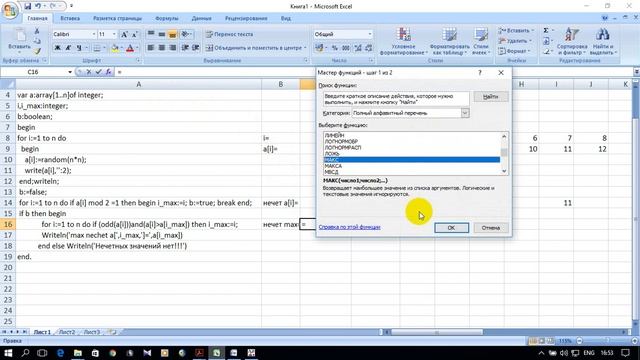
Task: Click the Найти button in function wizard
Action: [x=491, y=97]
